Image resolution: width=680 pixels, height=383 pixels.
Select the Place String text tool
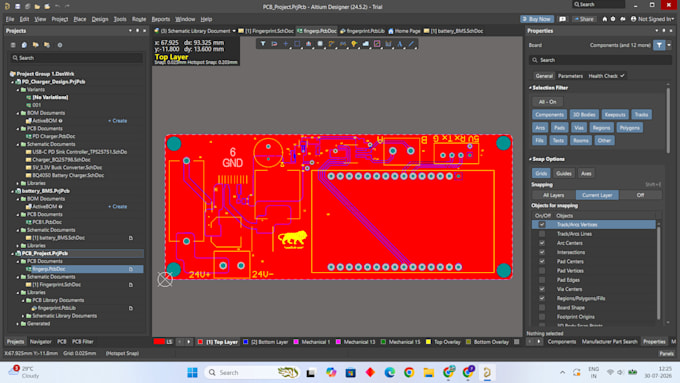pyautogui.click(x=399, y=43)
